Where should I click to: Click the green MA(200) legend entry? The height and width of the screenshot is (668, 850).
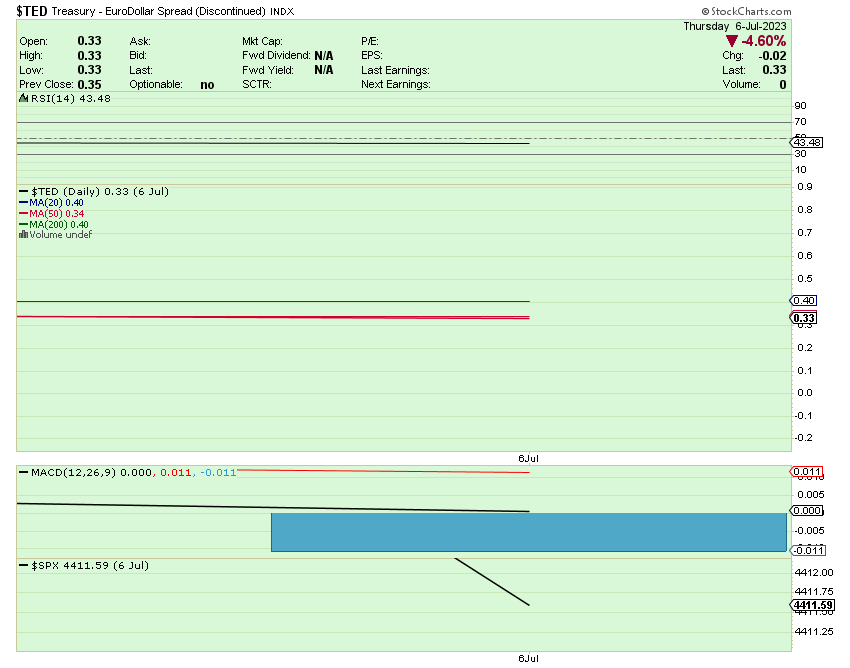pyautogui.click(x=52, y=225)
